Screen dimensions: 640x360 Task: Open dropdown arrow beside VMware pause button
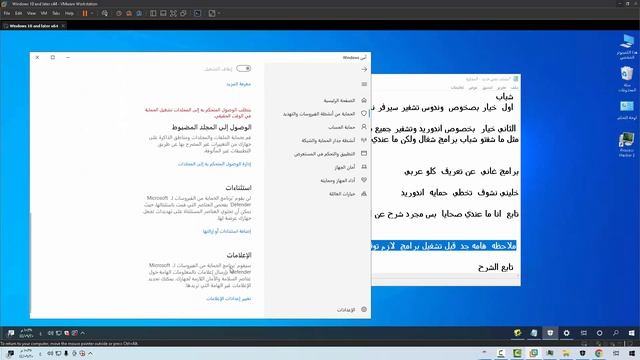click(x=92, y=13)
